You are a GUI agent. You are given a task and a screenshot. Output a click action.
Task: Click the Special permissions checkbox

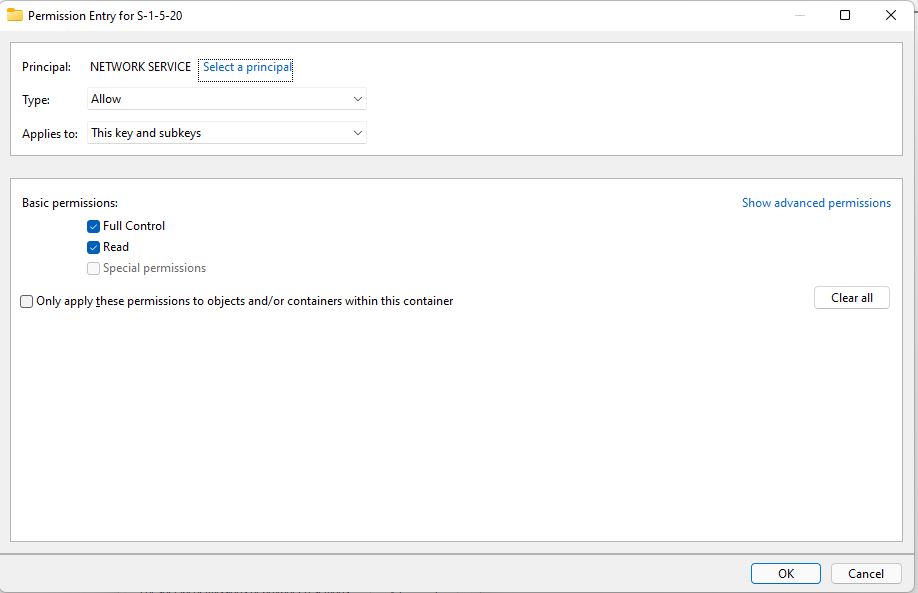click(94, 268)
